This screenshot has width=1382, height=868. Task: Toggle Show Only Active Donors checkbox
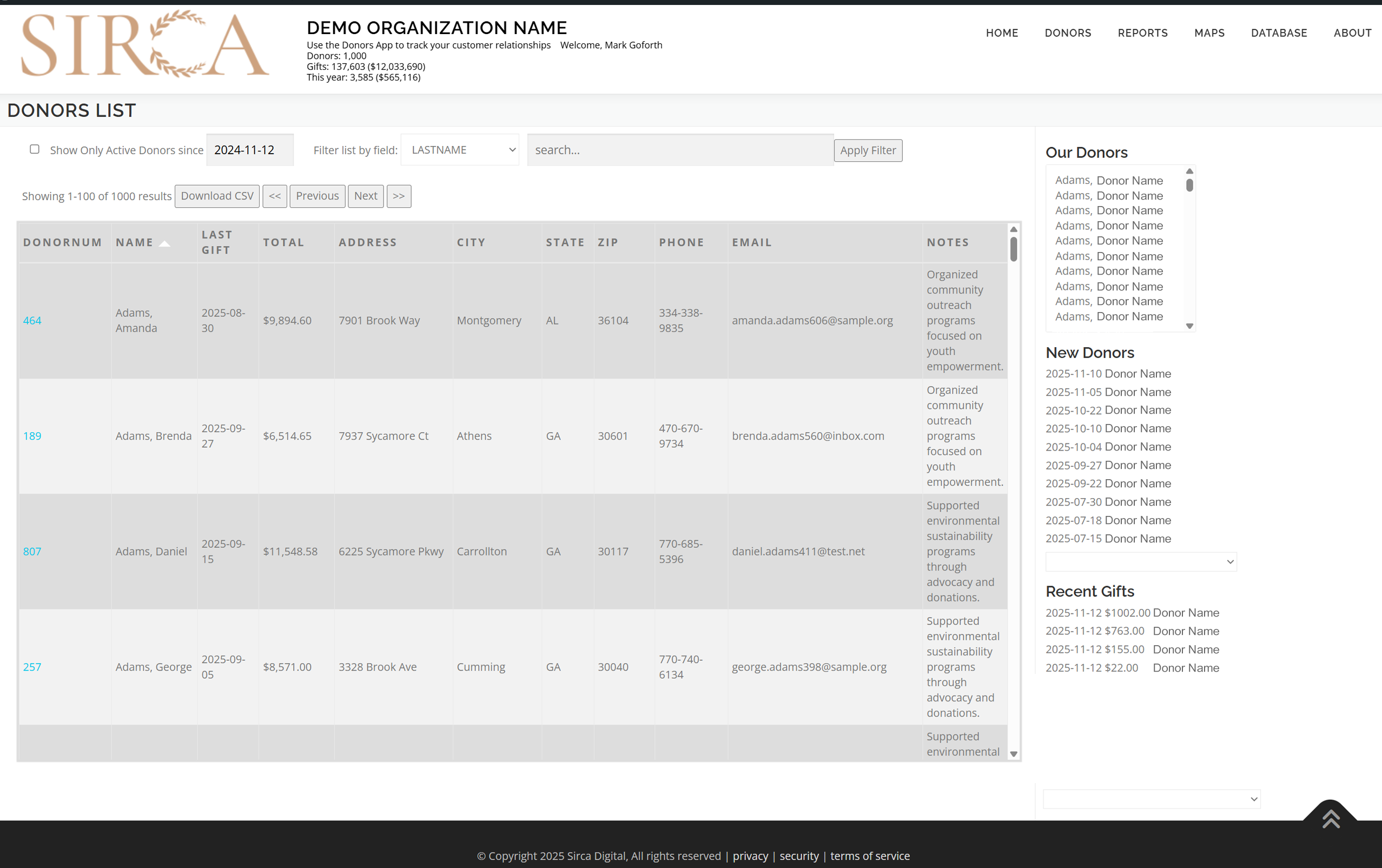tap(35, 149)
